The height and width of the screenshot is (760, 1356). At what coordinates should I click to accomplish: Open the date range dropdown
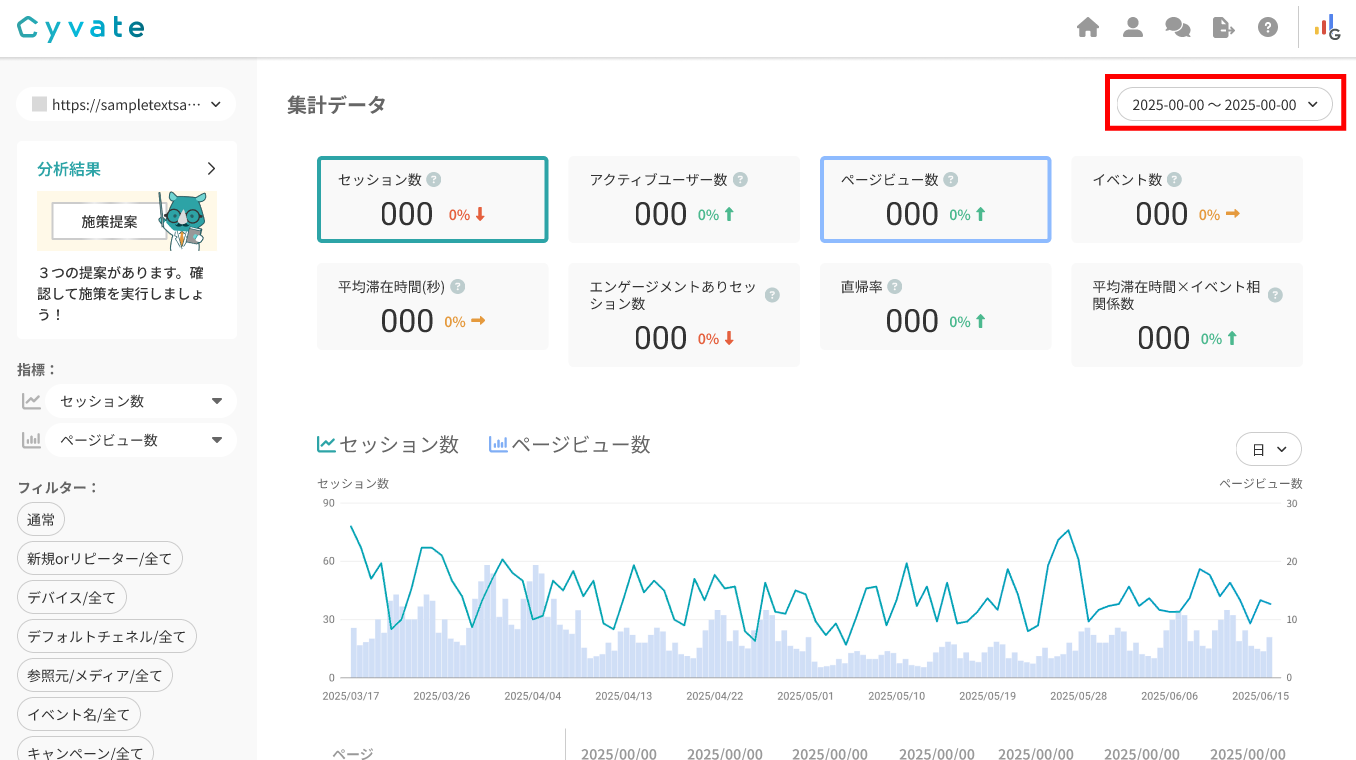click(x=1224, y=105)
